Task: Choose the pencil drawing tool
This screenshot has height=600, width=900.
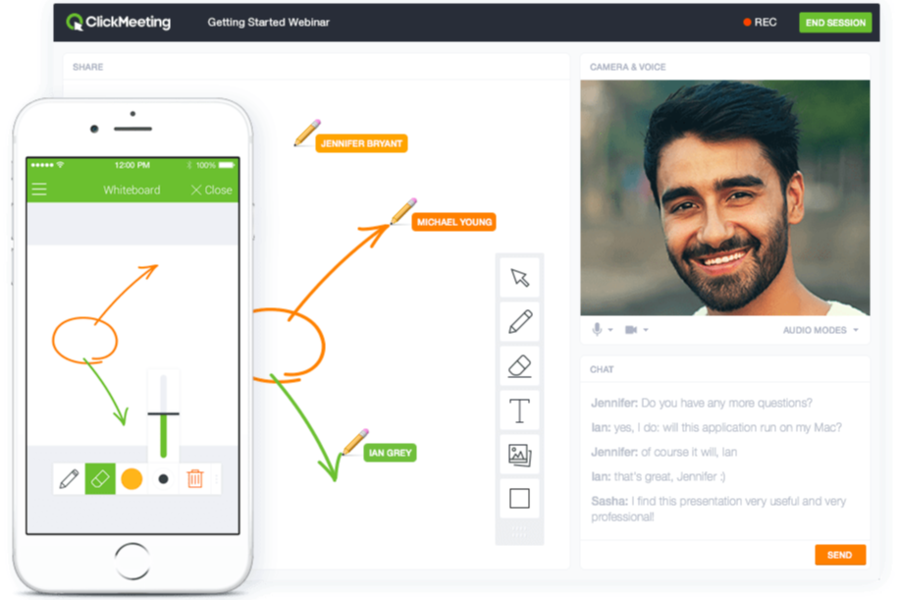Action: [519, 322]
